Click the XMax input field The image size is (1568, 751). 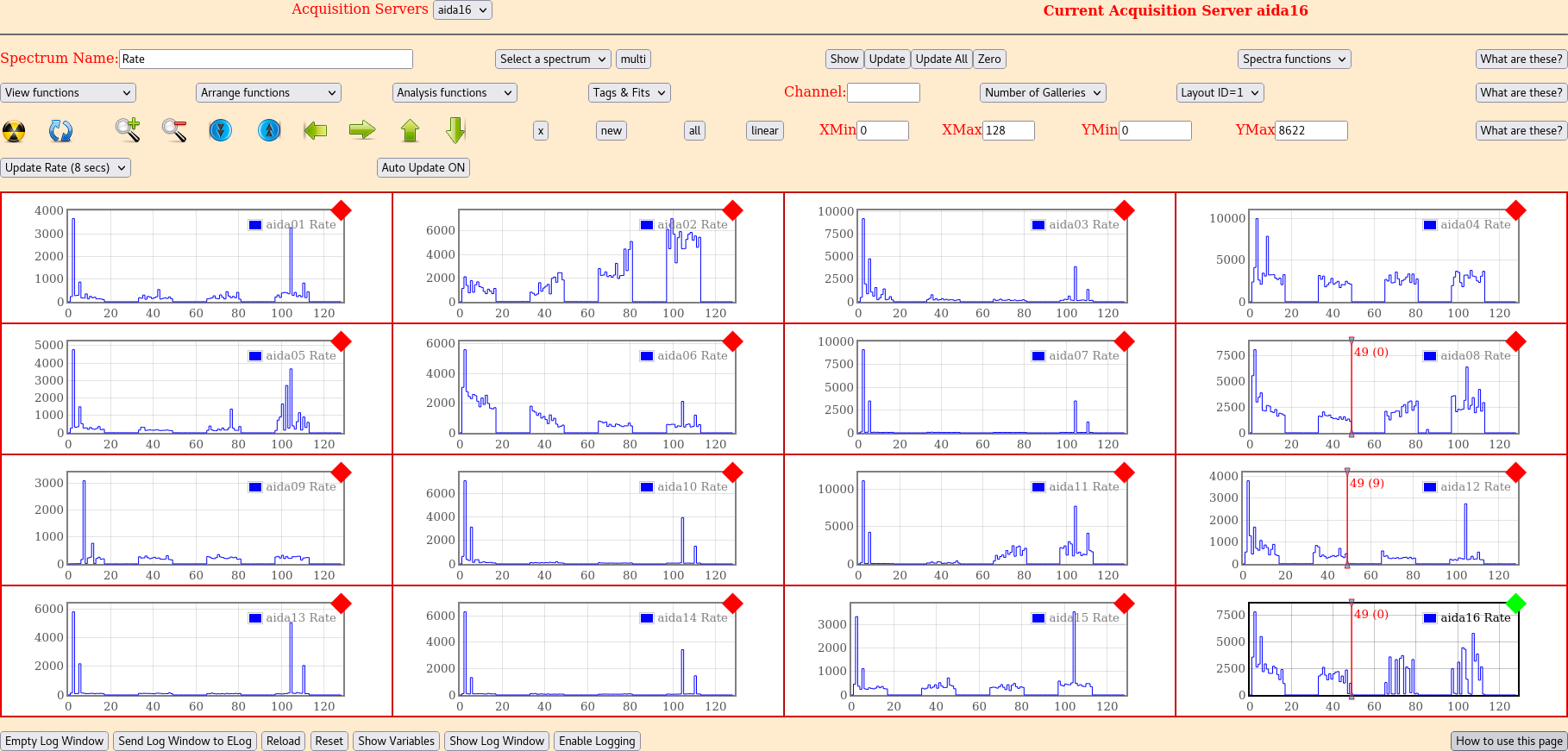tap(1008, 130)
